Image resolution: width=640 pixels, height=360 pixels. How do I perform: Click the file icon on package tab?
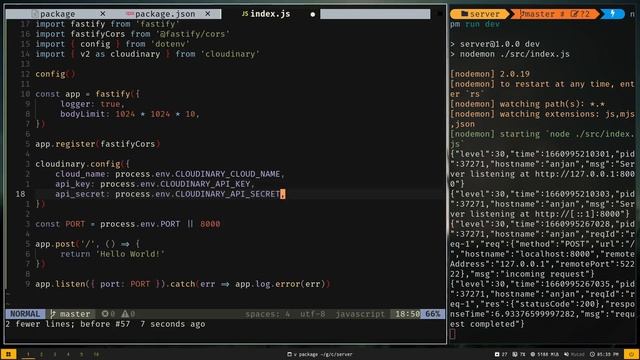[35, 14]
